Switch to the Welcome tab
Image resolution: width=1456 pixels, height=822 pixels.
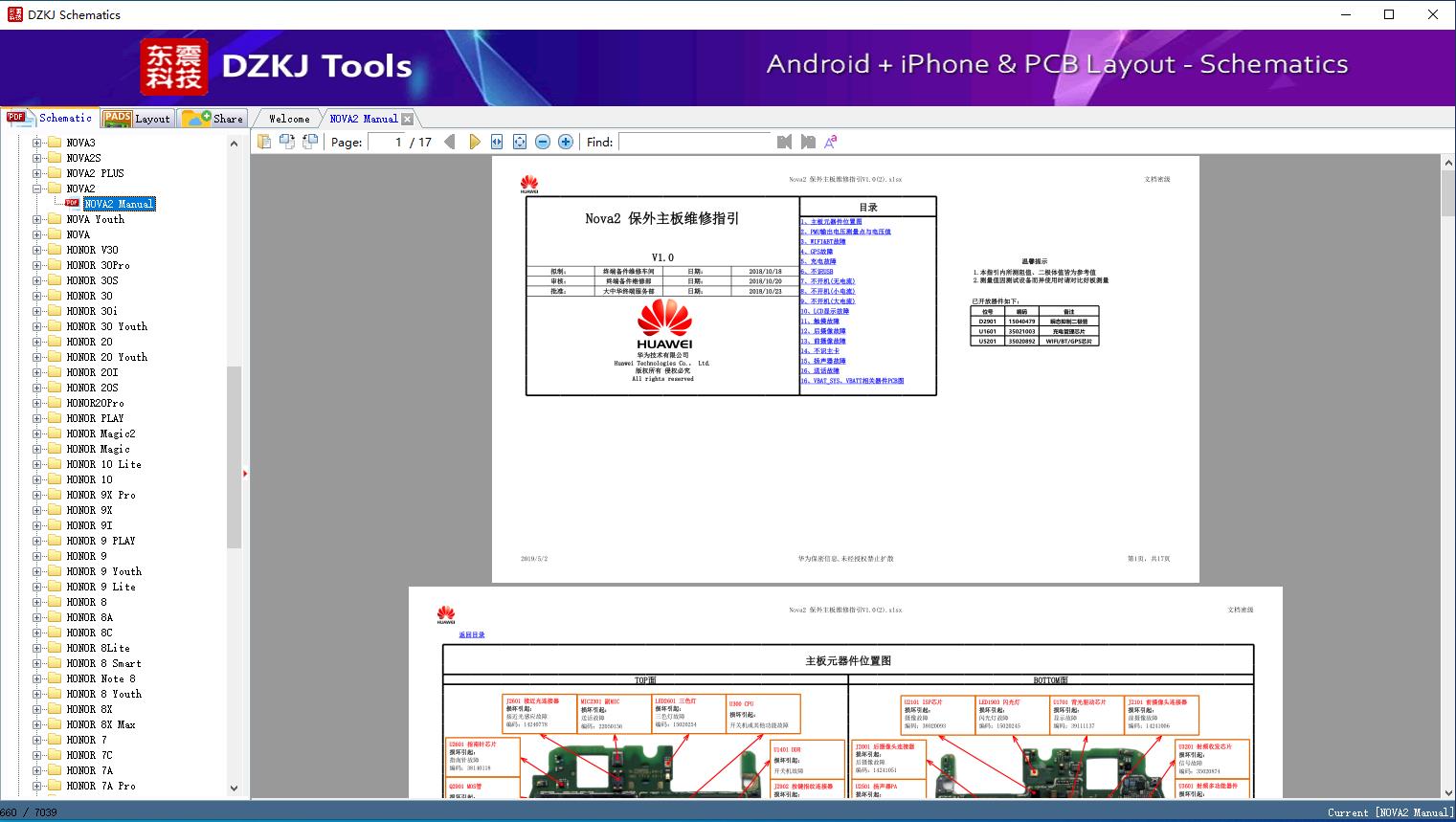289,119
